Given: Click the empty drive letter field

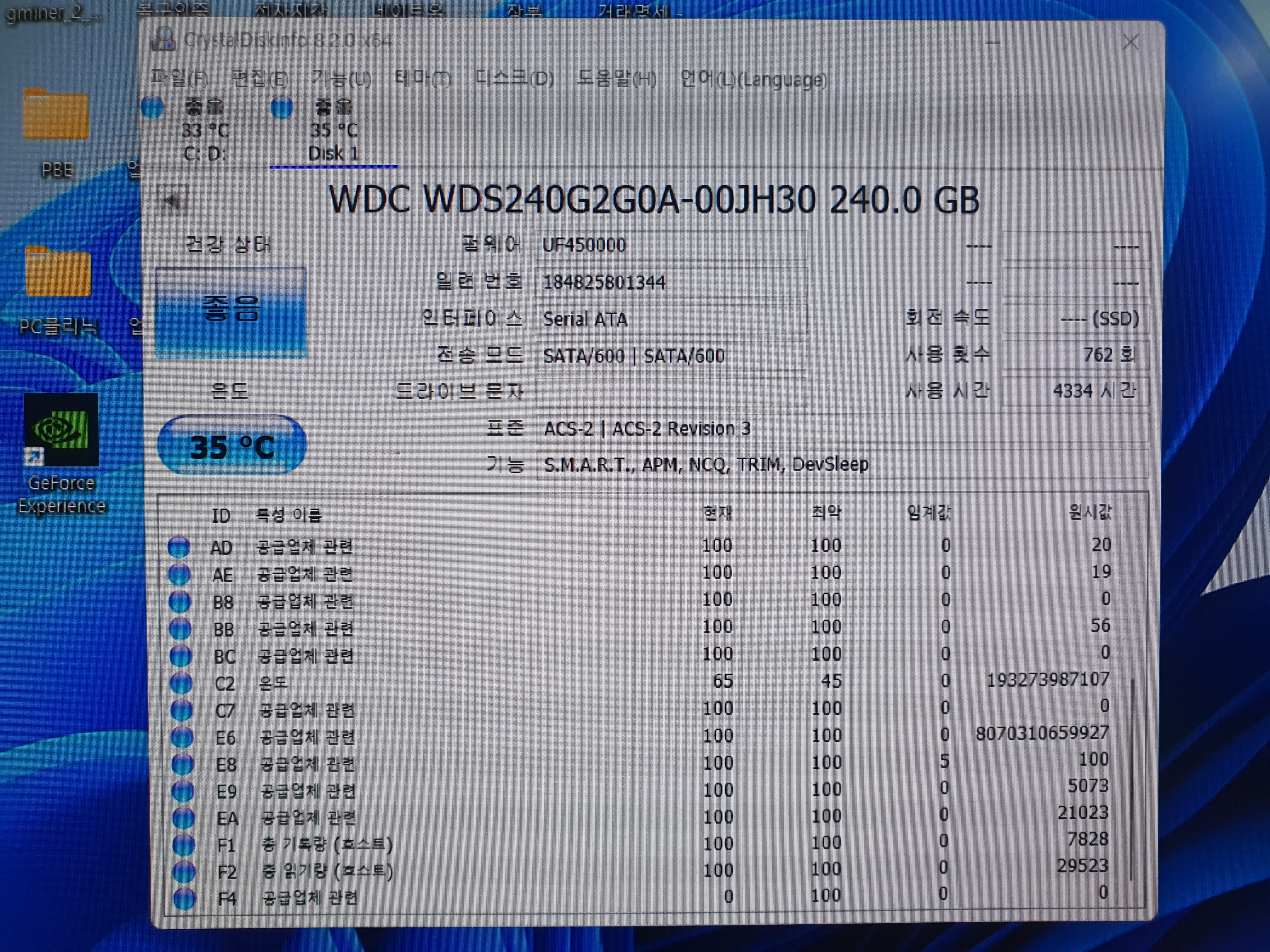Looking at the screenshot, I should click(x=671, y=392).
